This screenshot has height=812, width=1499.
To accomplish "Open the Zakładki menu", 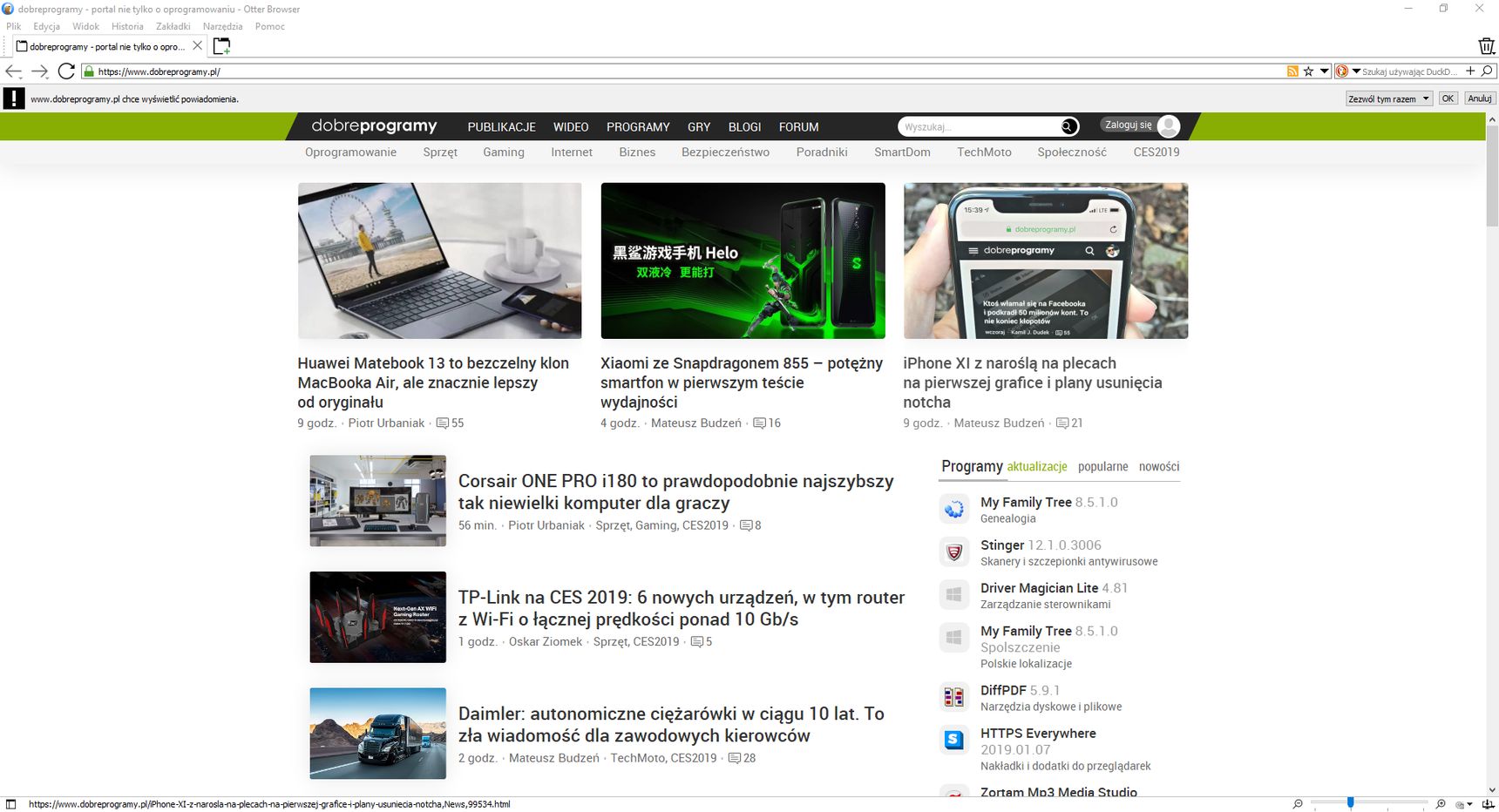I will pos(173,26).
